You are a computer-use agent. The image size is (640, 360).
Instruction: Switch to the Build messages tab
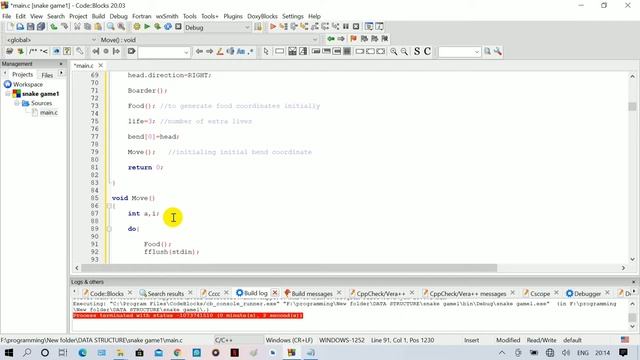[x=311, y=293]
